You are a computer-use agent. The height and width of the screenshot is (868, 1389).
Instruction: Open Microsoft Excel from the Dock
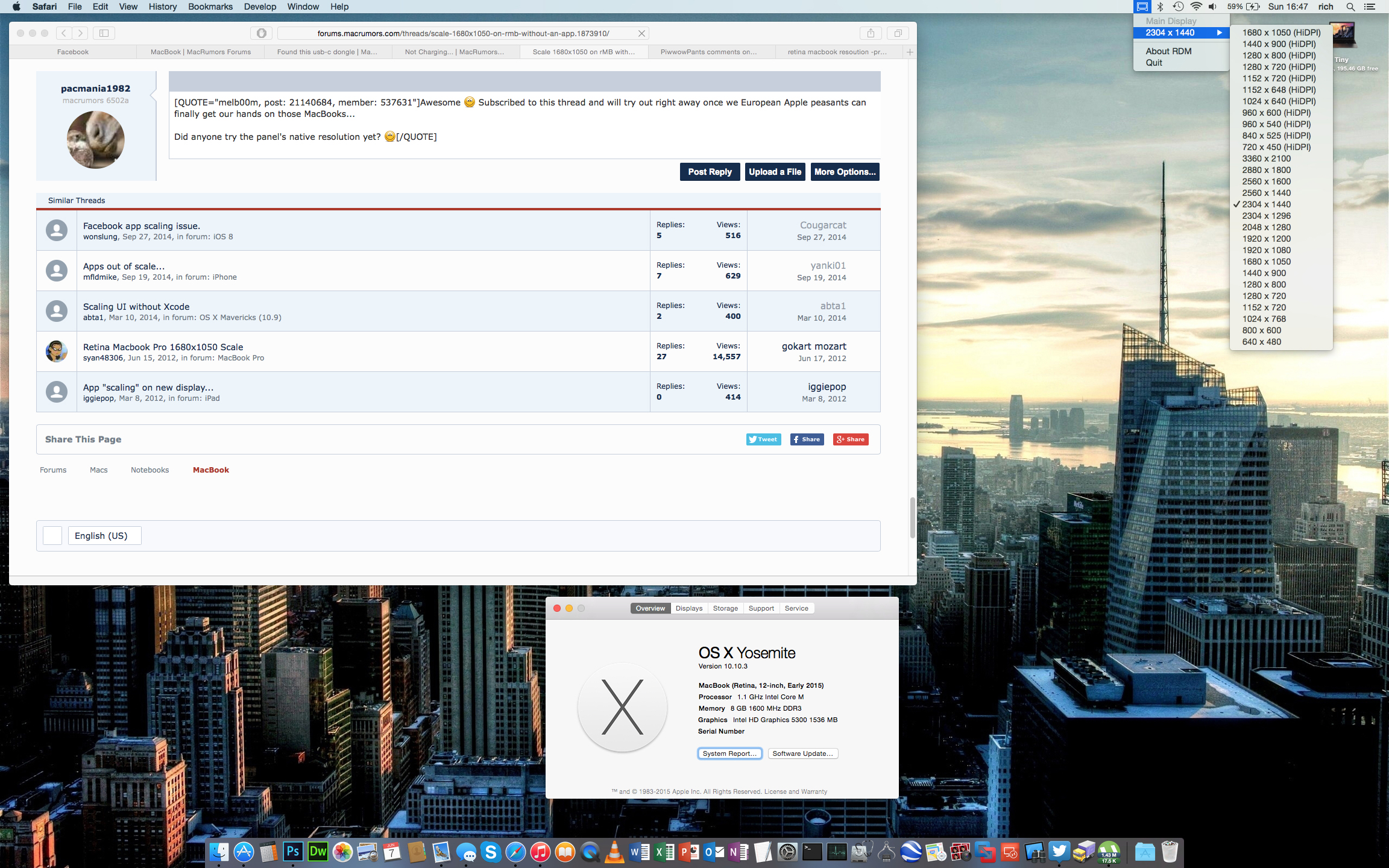tap(664, 852)
